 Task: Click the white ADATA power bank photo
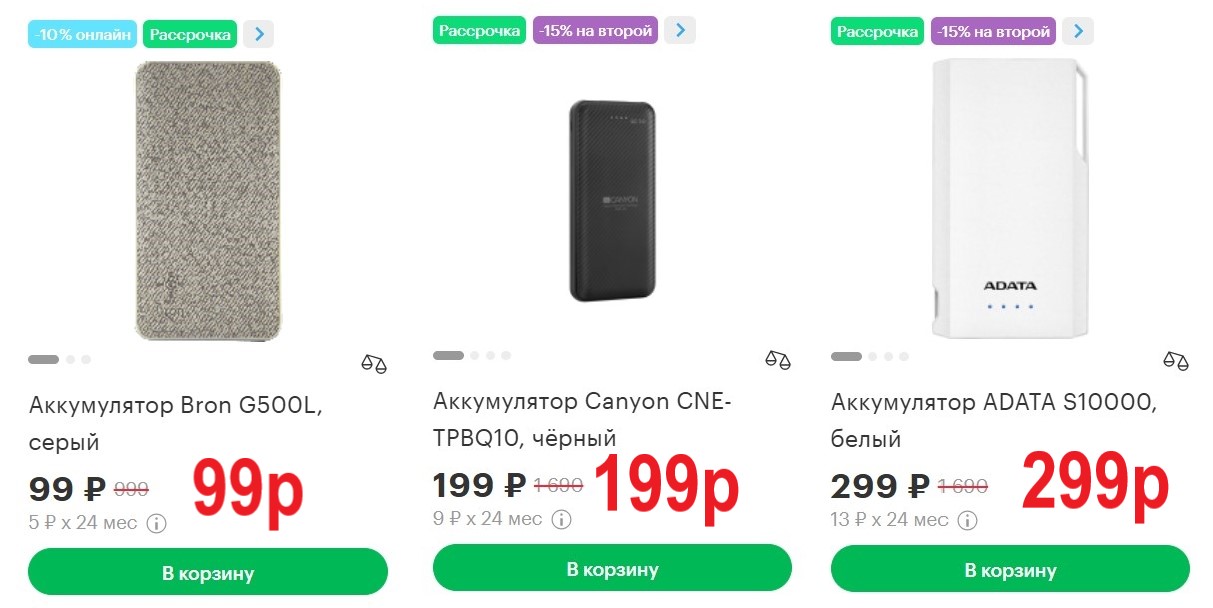(1009, 198)
